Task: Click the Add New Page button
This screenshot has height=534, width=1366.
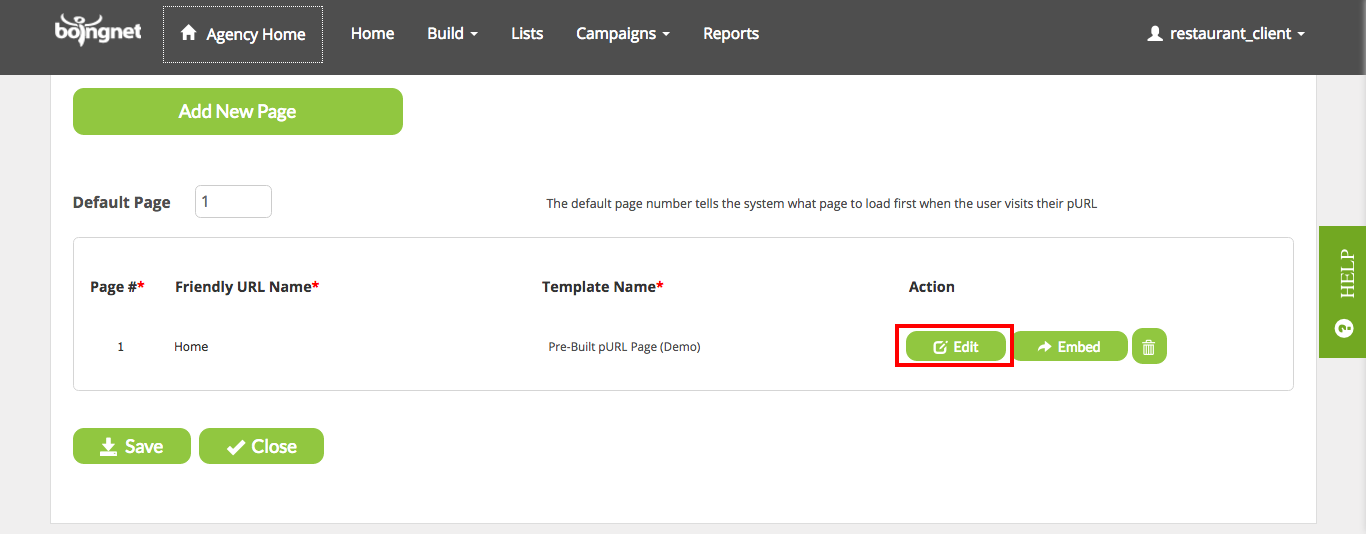Action: (238, 111)
